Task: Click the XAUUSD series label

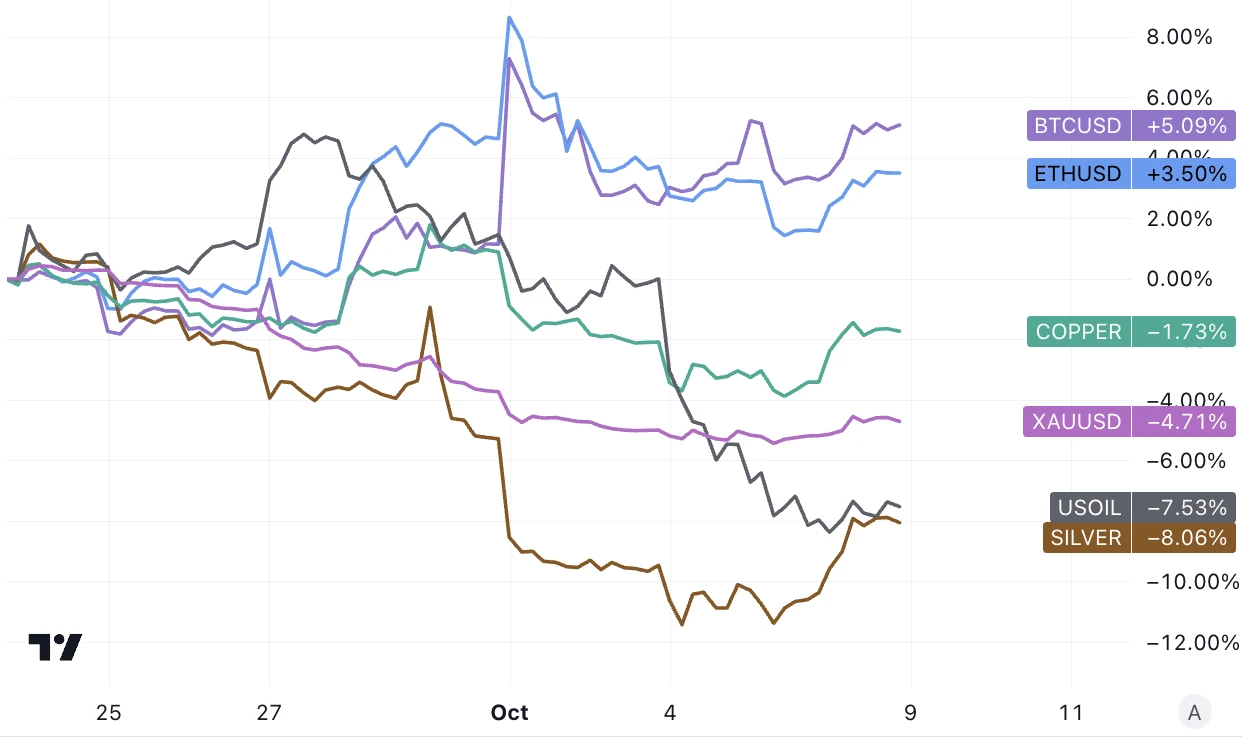Action: pyautogui.click(x=1075, y=422)
